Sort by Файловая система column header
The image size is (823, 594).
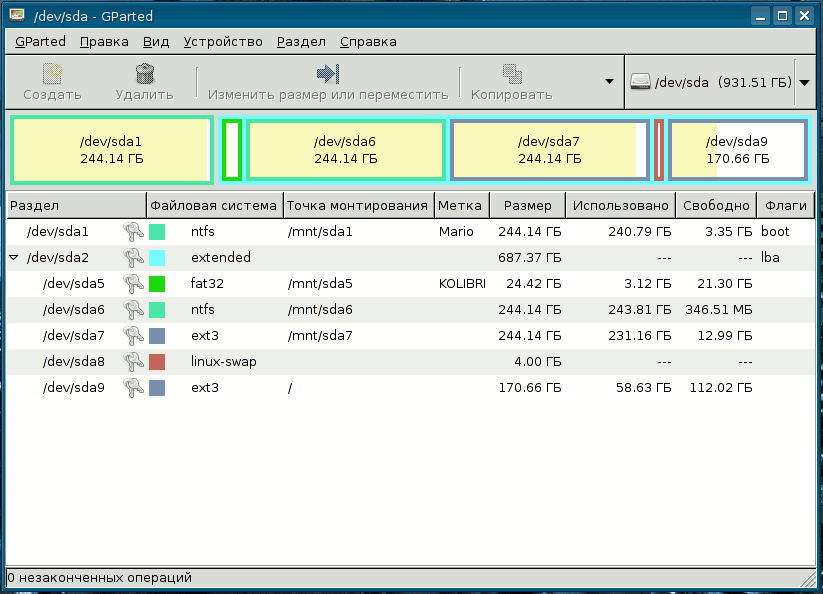213,206
